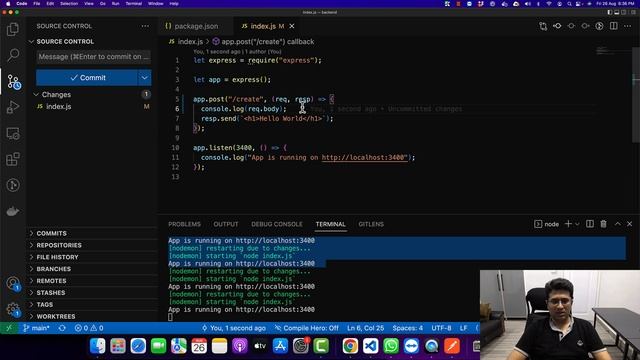Switch to the GITLENS panel tab
The image size is (640, 360).
click(x=371, y=224)
